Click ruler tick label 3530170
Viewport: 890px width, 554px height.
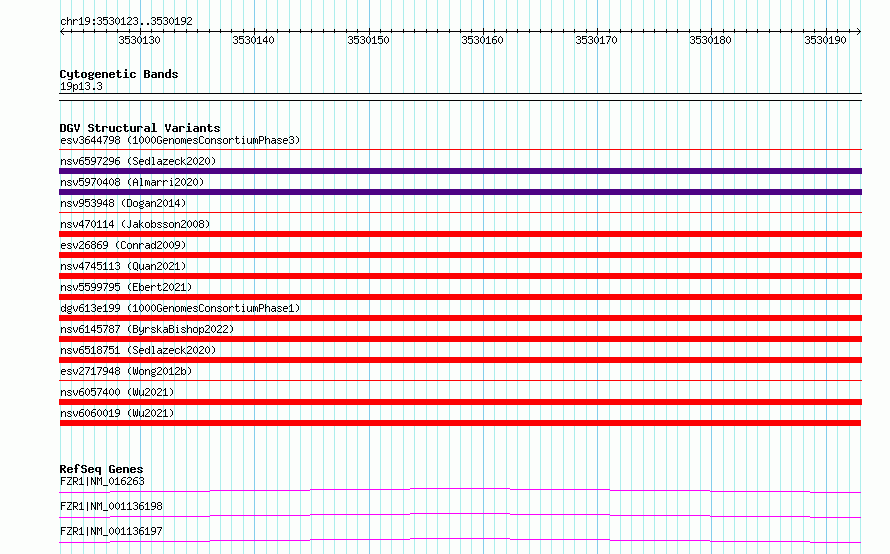(x=597, y=40)
